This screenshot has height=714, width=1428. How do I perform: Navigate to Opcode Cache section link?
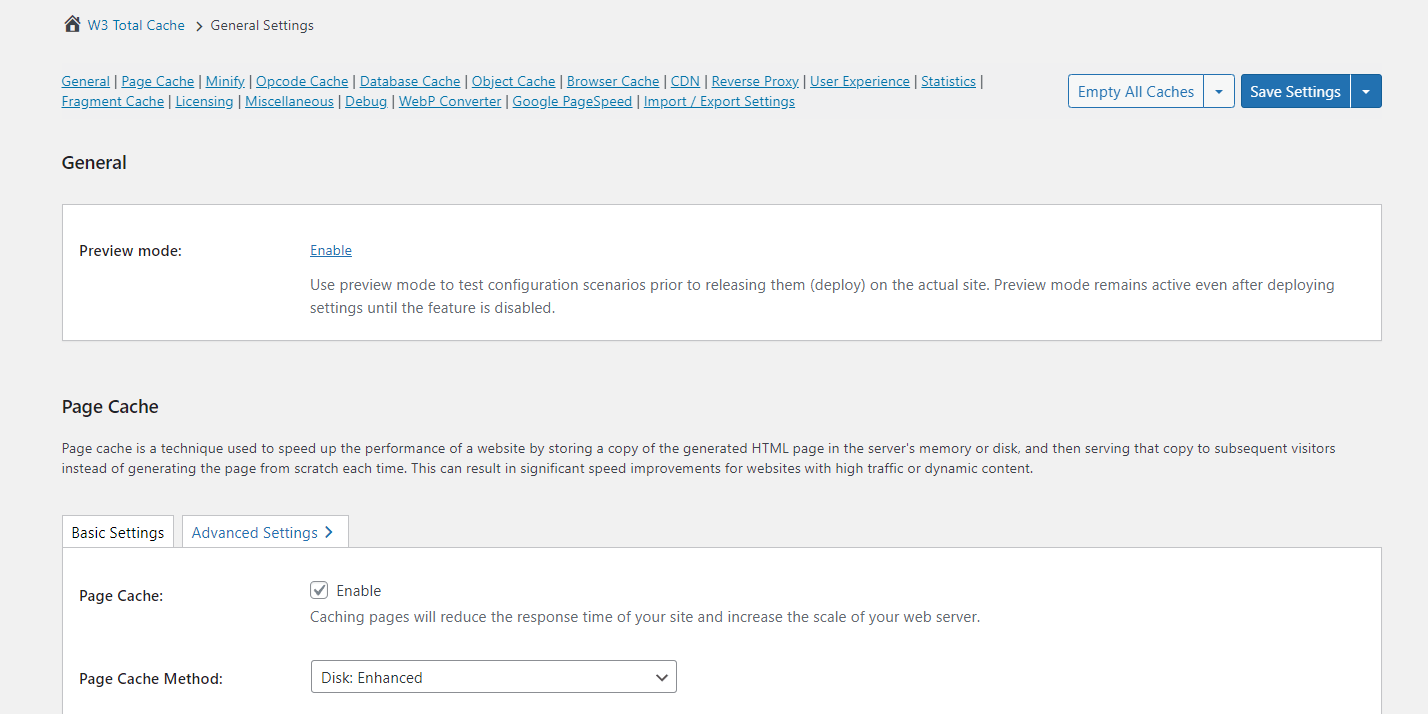coord(302,81)
